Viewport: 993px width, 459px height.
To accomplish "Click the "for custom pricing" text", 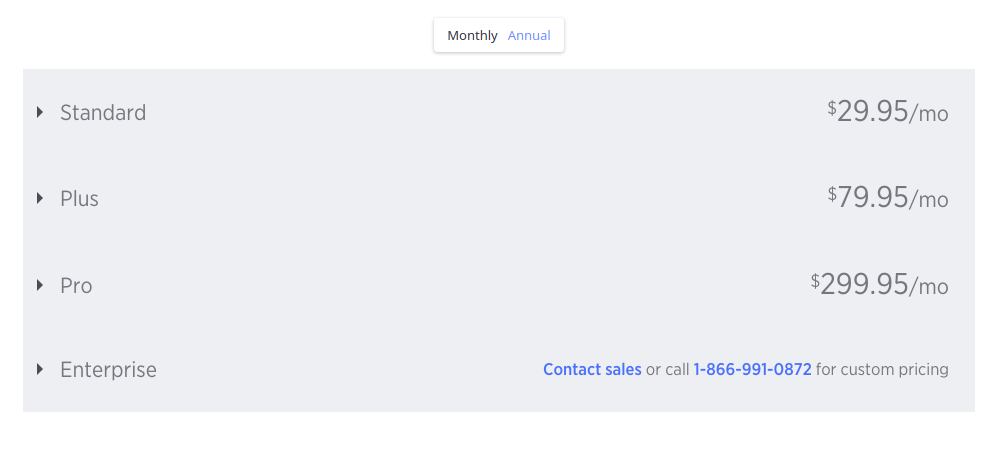I will click(882, 370).
